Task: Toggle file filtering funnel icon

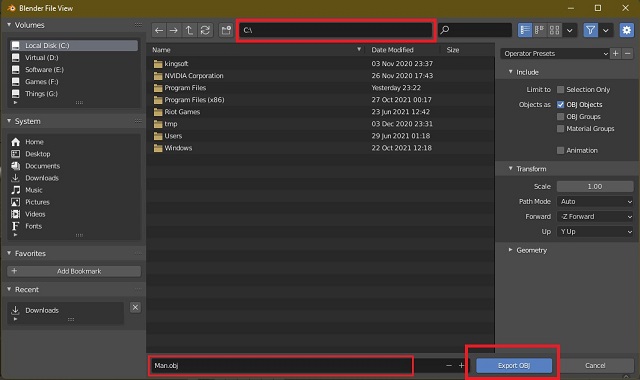Action: [x=590, y=30]
